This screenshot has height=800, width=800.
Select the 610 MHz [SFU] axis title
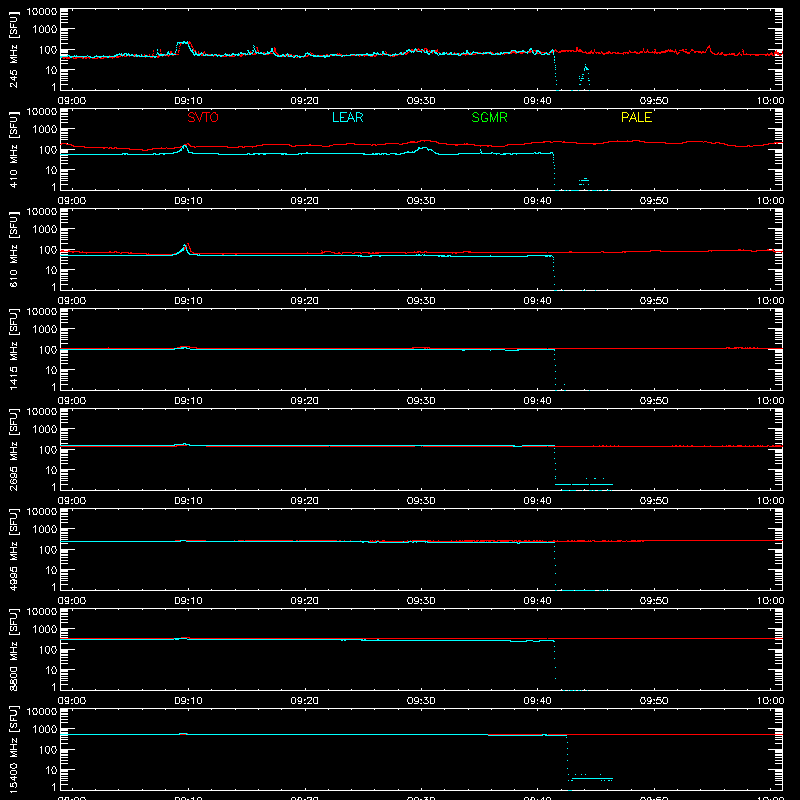click(14, 249)
